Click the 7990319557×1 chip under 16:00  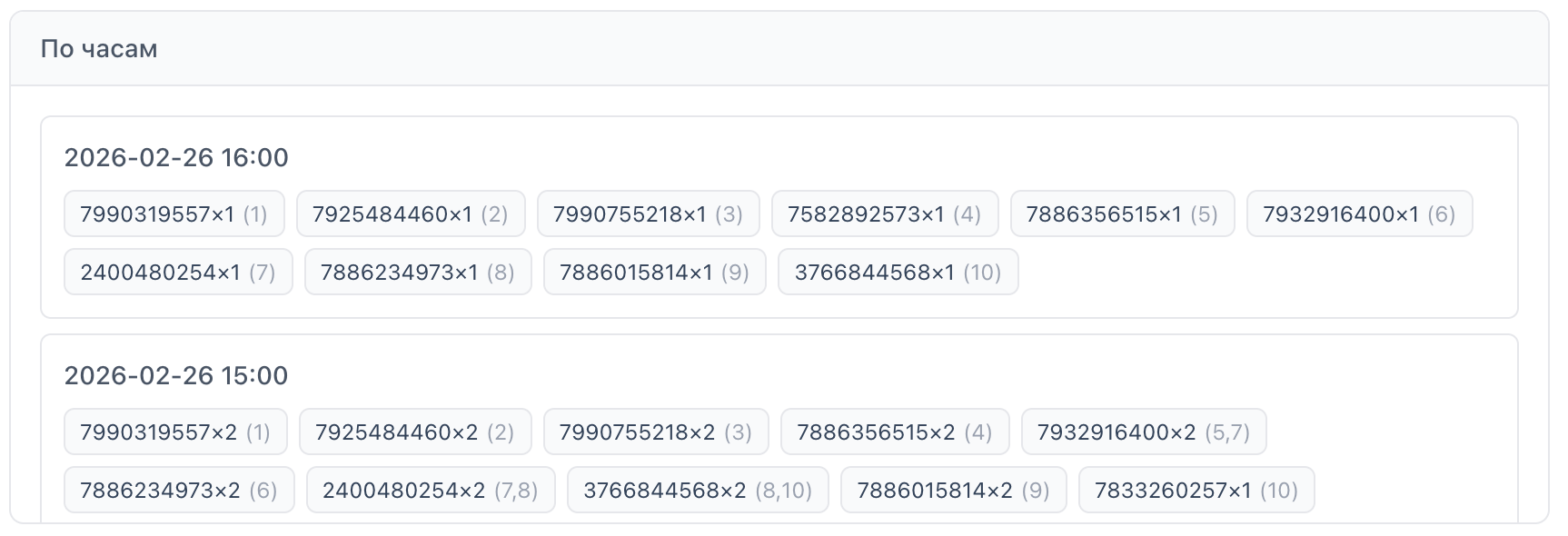tap(174, 214)
